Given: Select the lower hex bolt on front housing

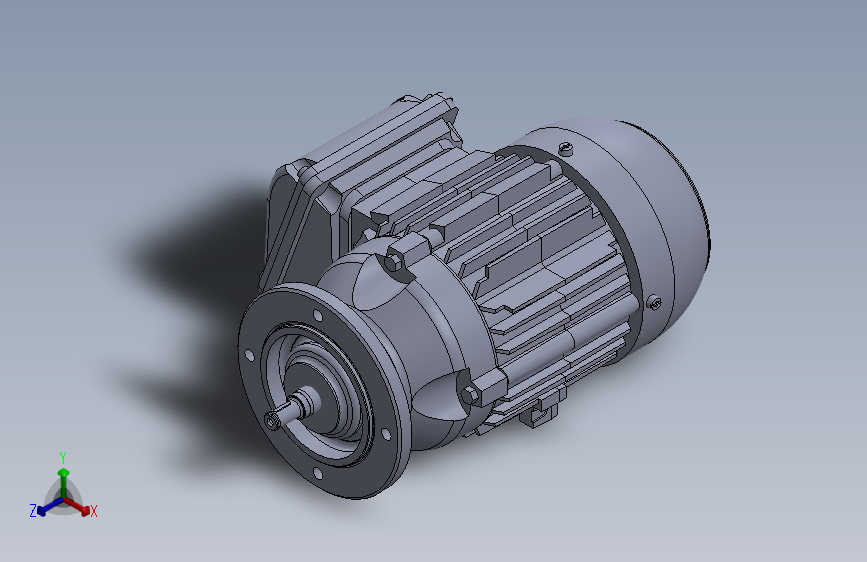Looking at the screenshot, I should (469, 395).
